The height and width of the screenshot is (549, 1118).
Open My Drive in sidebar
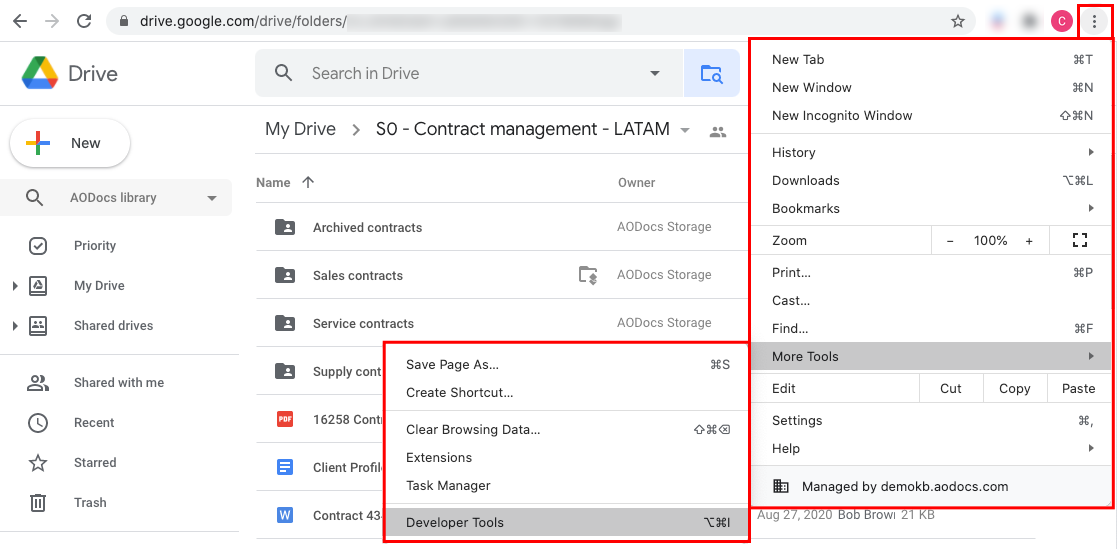click(x=99, y=285)
